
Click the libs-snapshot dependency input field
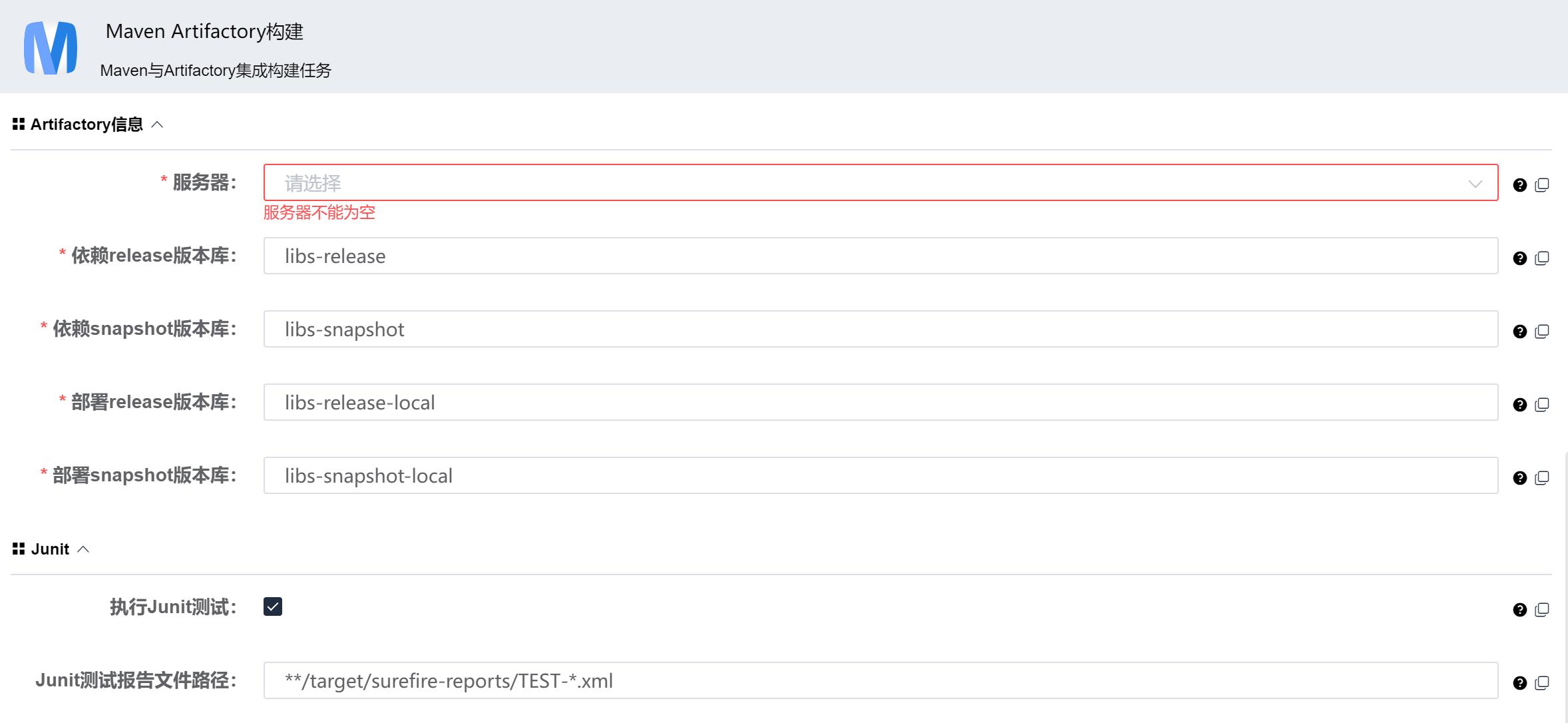(x=880, y=330)
